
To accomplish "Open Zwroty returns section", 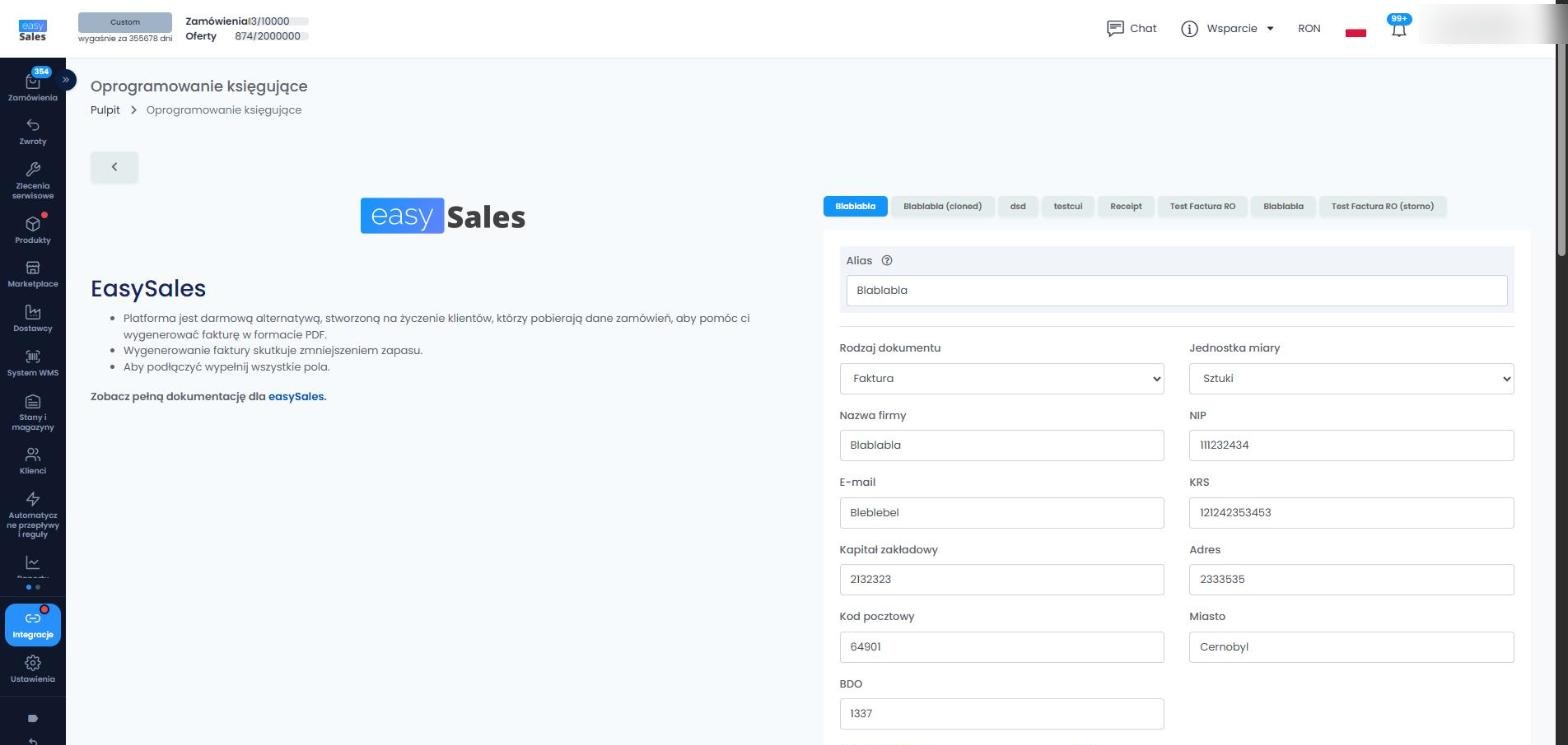I will pos(32,131).
